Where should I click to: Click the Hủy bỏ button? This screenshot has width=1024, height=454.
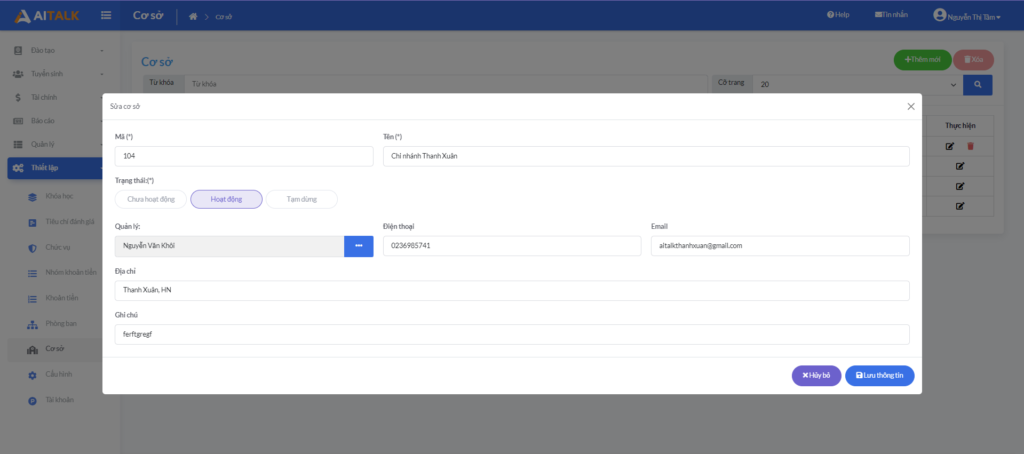click(x=816, y=375)
